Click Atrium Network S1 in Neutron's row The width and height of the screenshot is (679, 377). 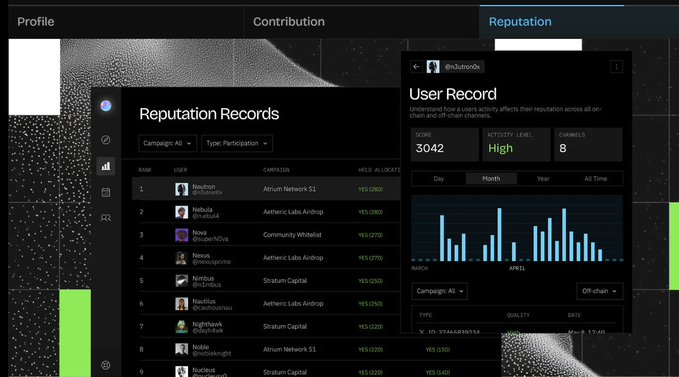coord(289,189)
